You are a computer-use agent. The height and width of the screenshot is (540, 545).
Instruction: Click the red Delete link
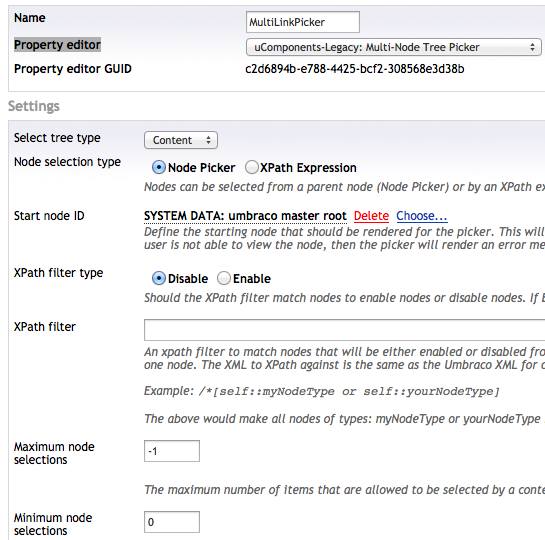pos(371,216)
